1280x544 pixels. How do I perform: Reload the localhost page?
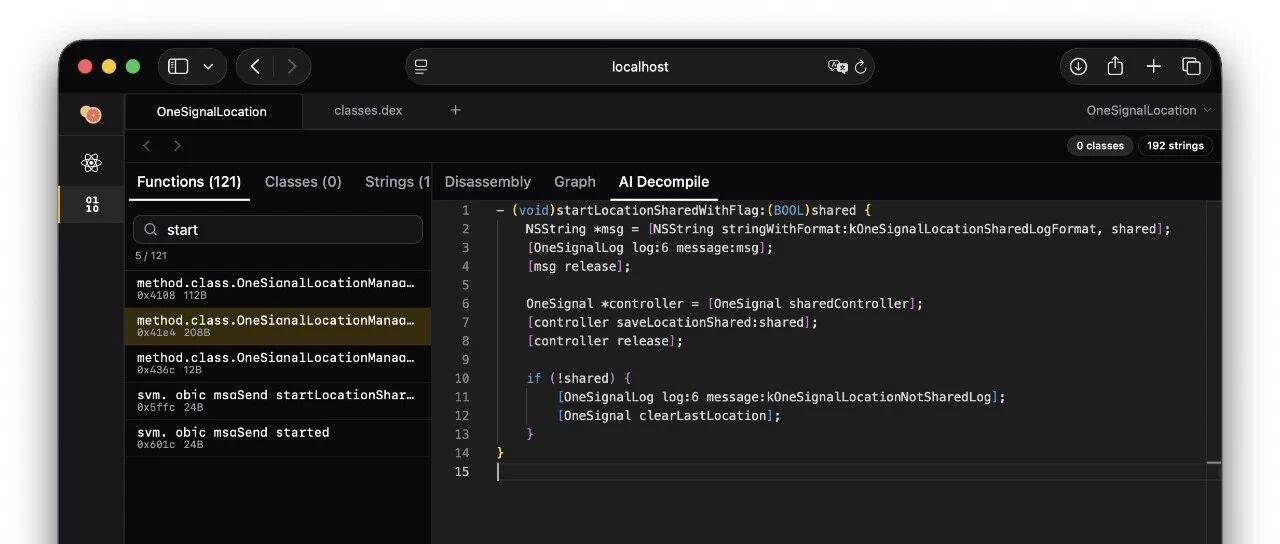[x=860, y=67]
